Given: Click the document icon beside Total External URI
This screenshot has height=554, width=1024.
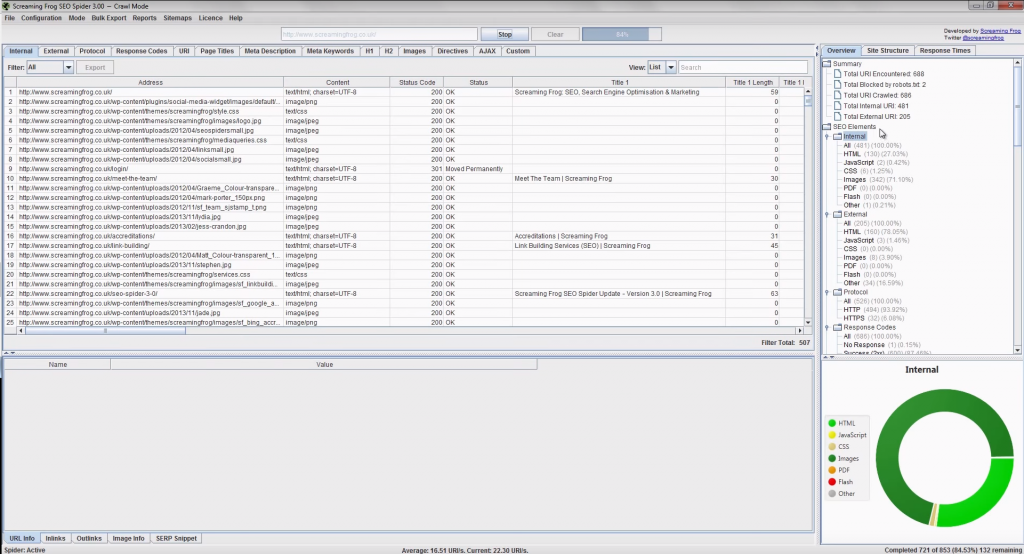Looking at the screenshot, I should (x=837, y=116).
